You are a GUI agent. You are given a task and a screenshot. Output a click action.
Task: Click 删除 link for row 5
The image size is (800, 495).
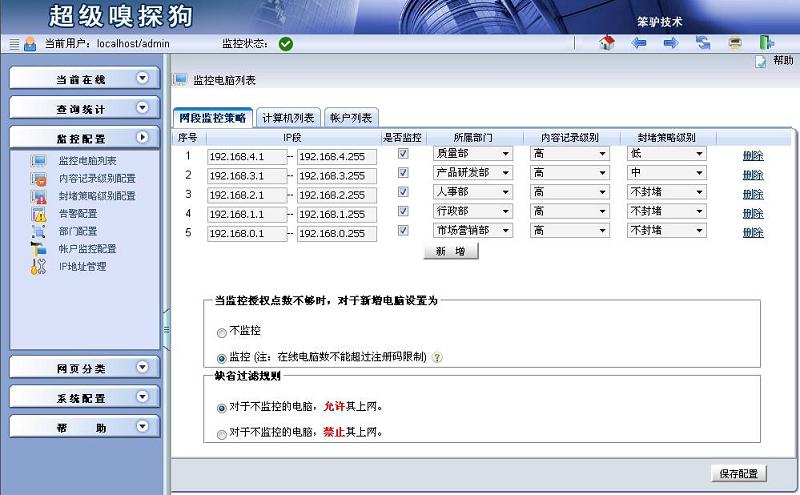point(752,232)
